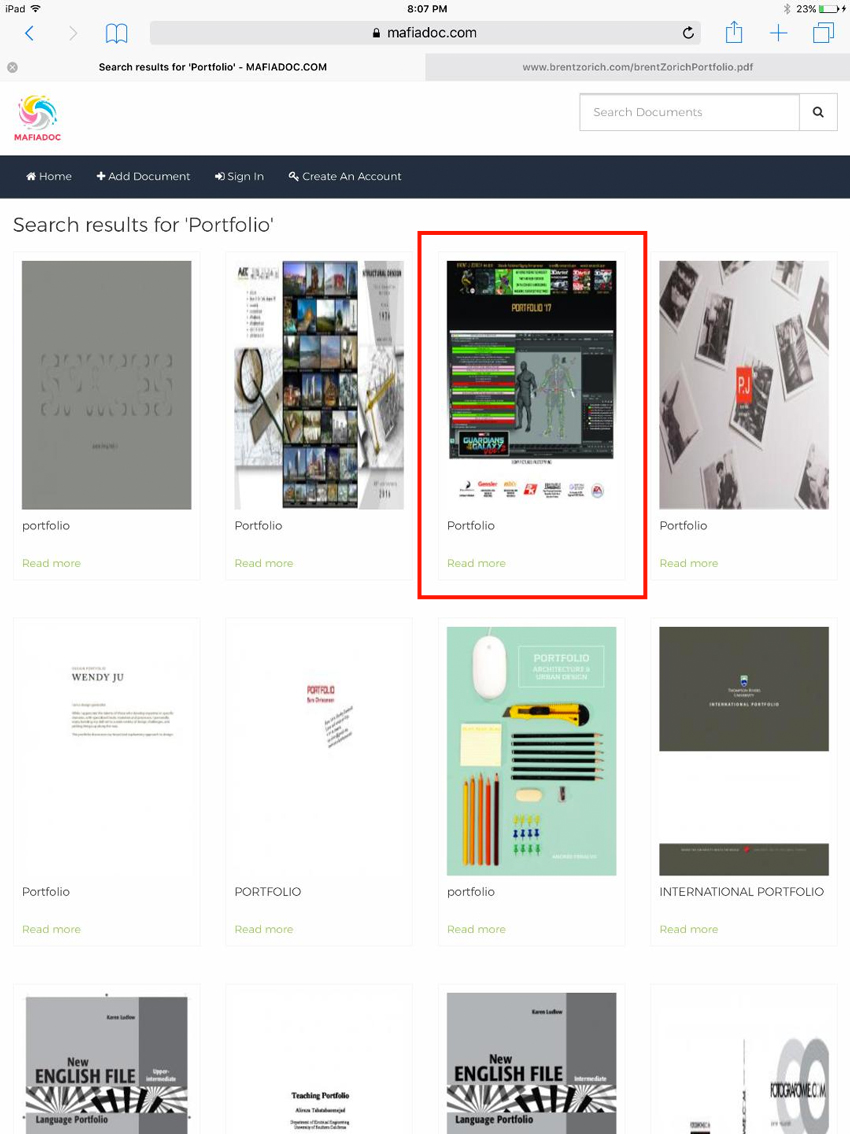This screenshot has width=850, height=1134.
Task: Click the MAFIADOC logo
Action: pyautogui.click(x=38, y=118)
